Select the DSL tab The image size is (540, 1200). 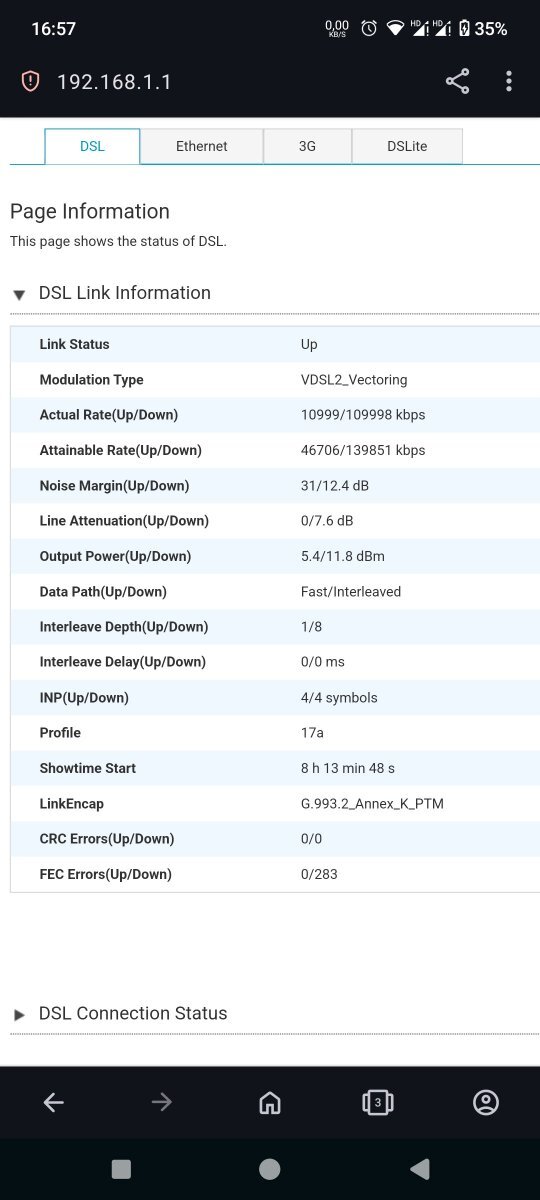click(92, 146)
